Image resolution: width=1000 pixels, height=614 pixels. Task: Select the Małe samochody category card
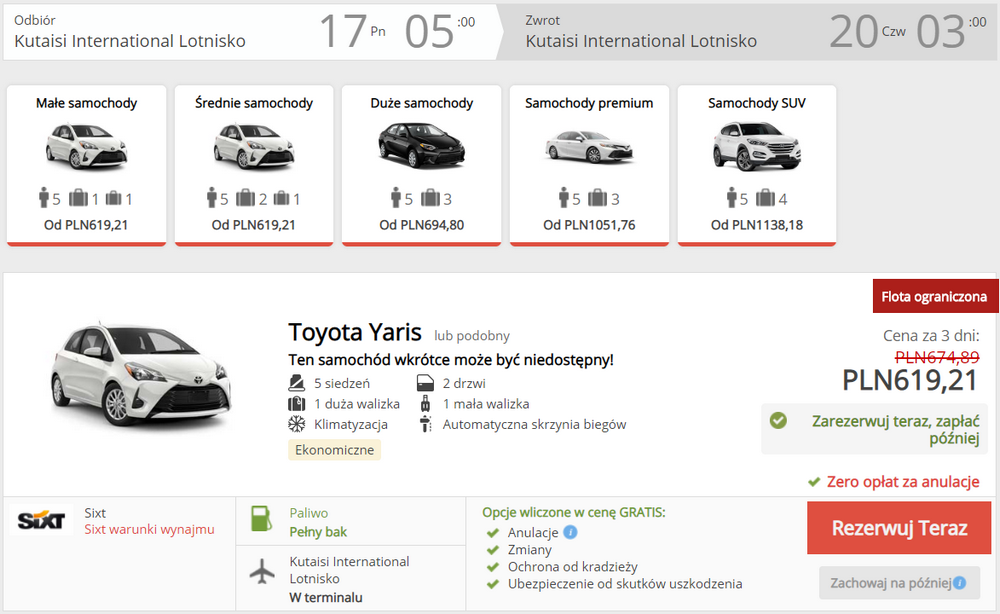click(86, 165)
